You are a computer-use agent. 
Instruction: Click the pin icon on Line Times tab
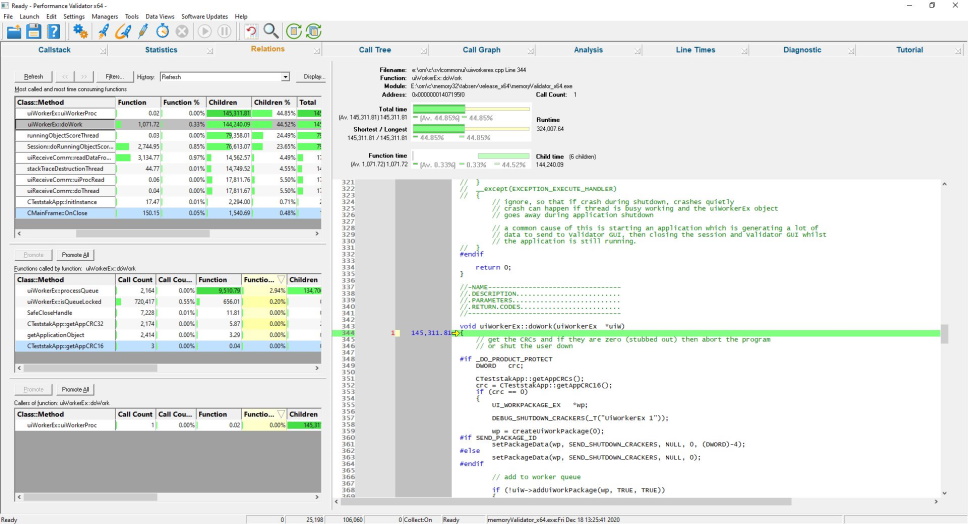pos(744,51)
